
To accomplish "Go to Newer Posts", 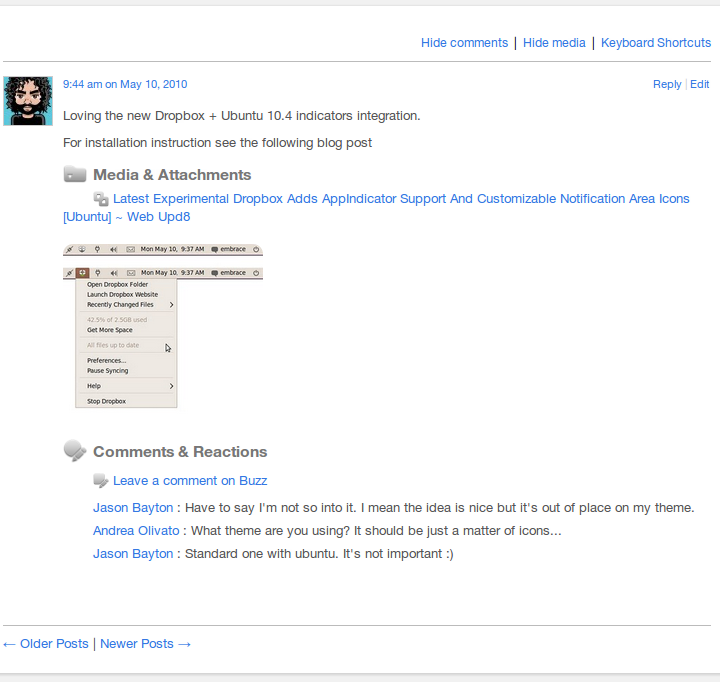I will coord(145,644).
